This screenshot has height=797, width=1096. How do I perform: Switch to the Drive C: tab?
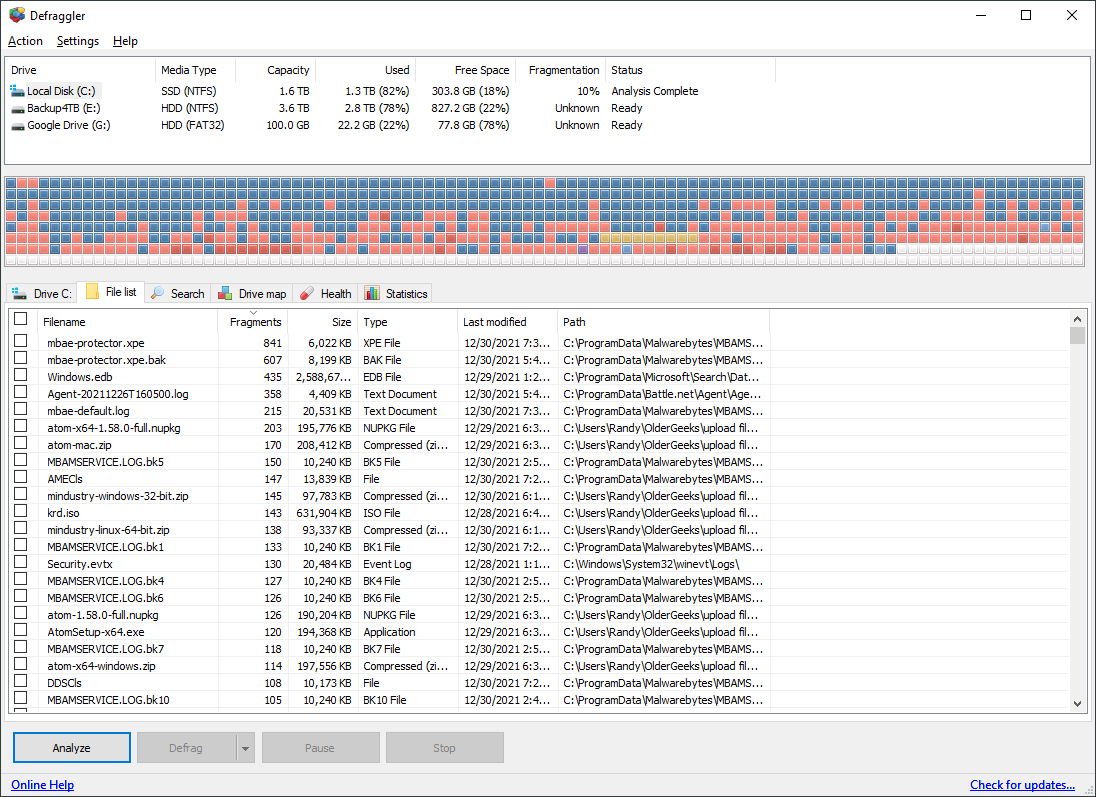pos(42,294)
